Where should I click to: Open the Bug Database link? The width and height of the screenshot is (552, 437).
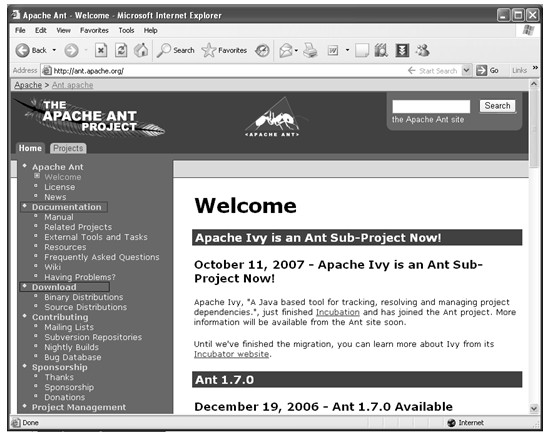coord(73,357)
